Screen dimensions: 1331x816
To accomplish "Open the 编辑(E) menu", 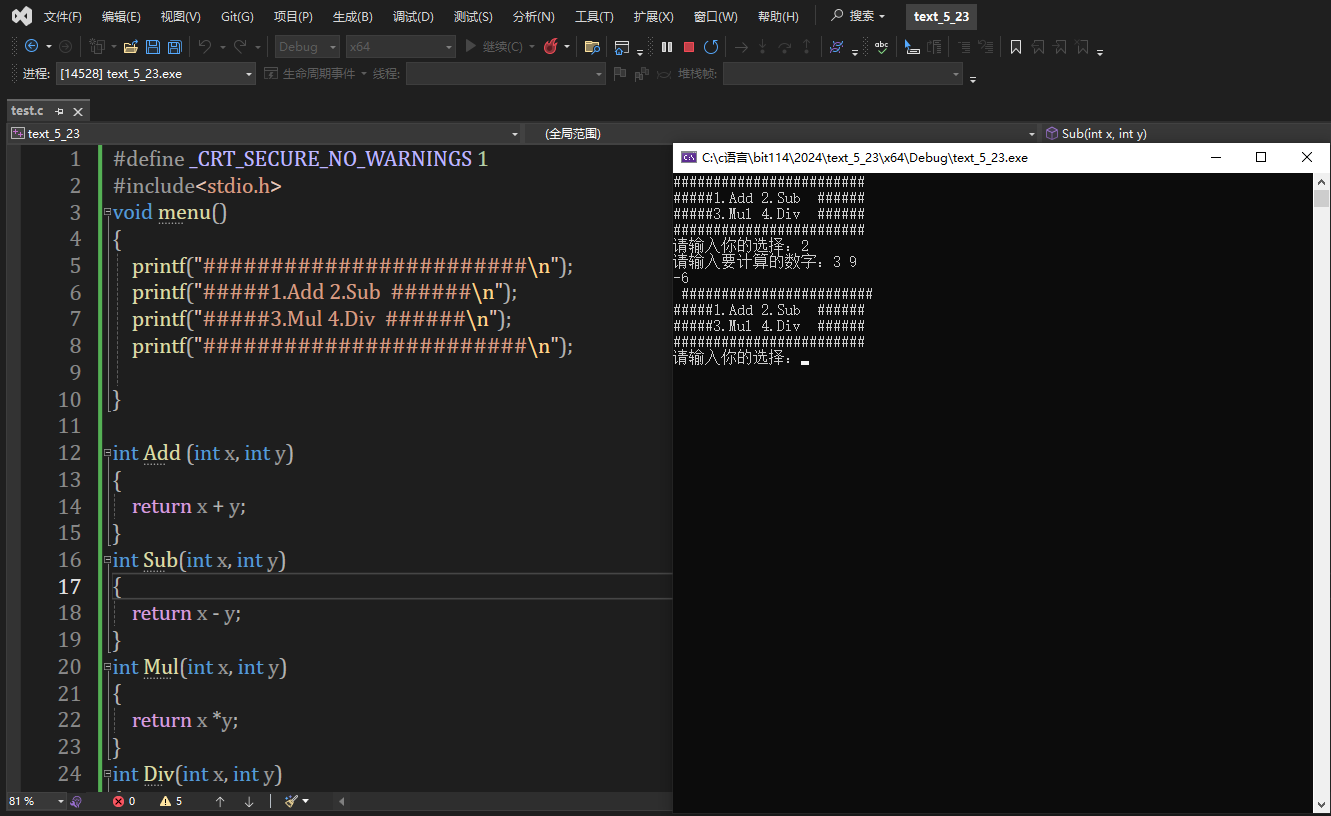I will coord(121,16).
